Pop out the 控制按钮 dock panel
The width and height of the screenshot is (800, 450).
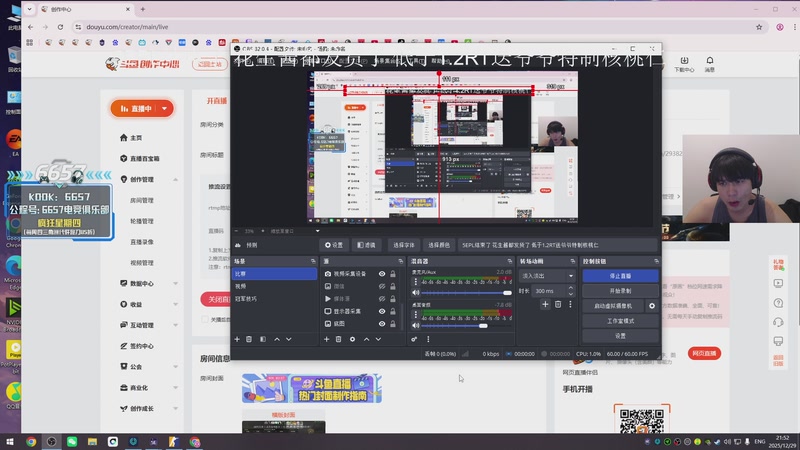[x=656, y=261]
